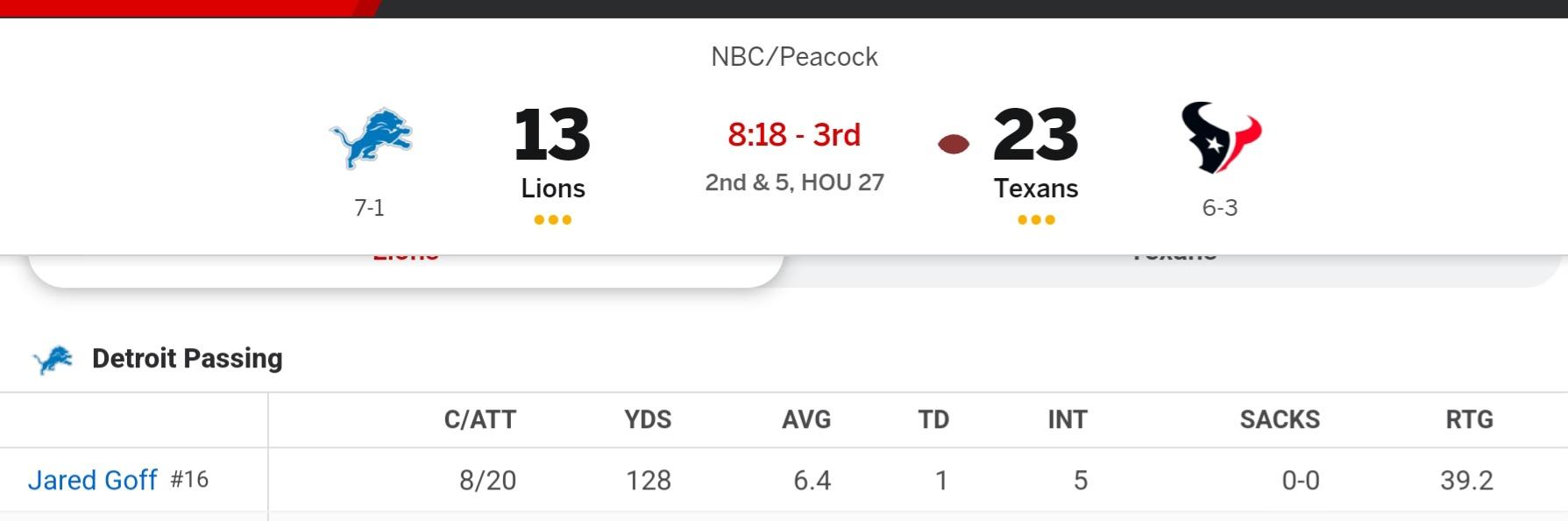1568x521 pixels.
Task: Click the 8:18 - 3rd game clock
Action: pos(794,135)
